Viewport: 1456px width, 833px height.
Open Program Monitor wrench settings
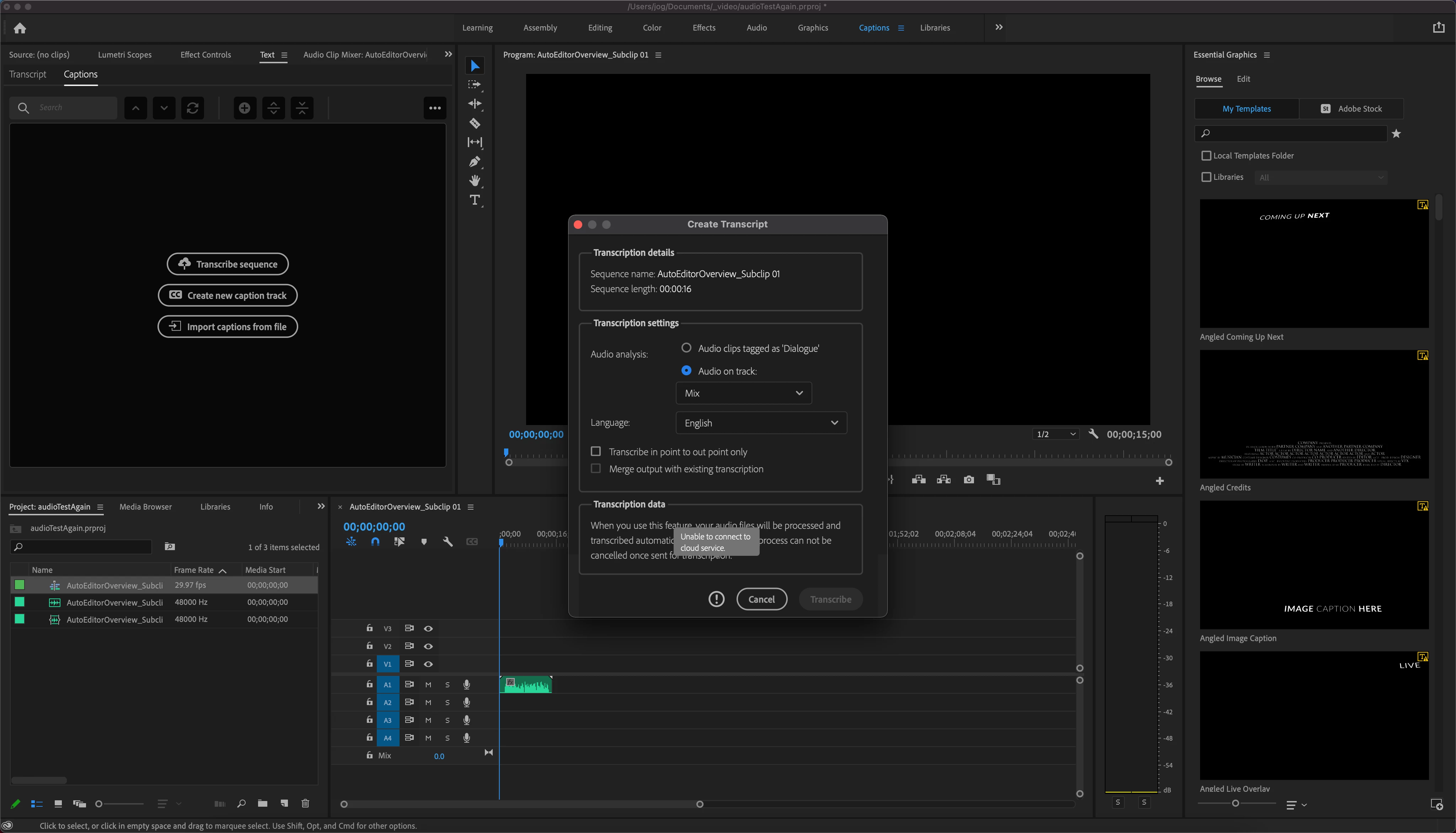[x=1093, y=434]
